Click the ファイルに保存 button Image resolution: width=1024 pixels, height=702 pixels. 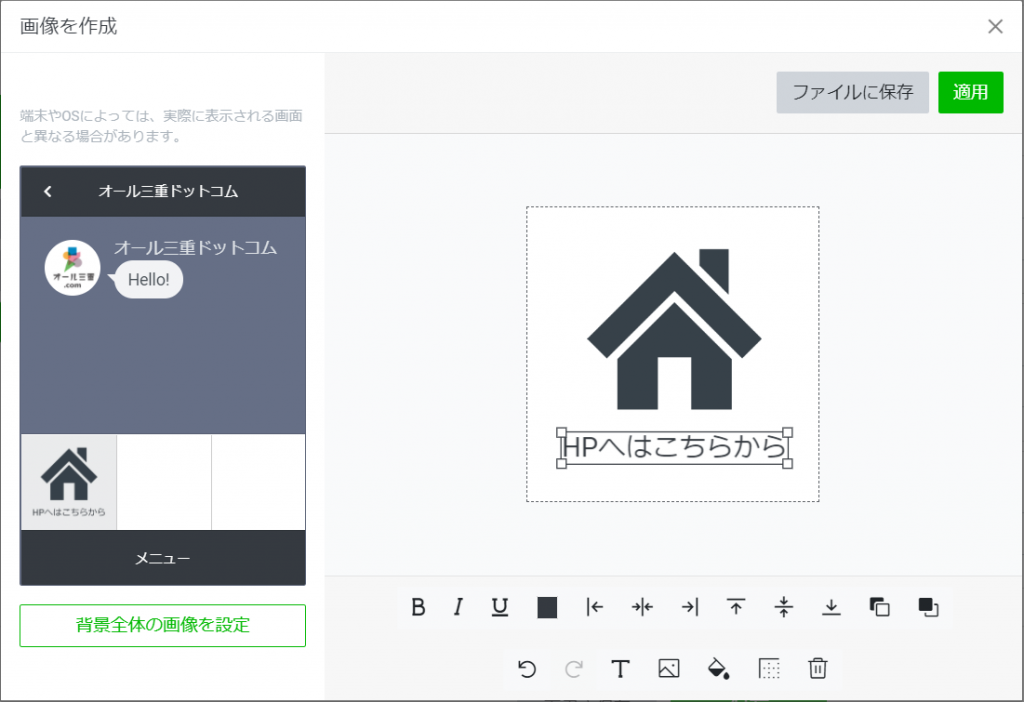[x=852, y=92]
